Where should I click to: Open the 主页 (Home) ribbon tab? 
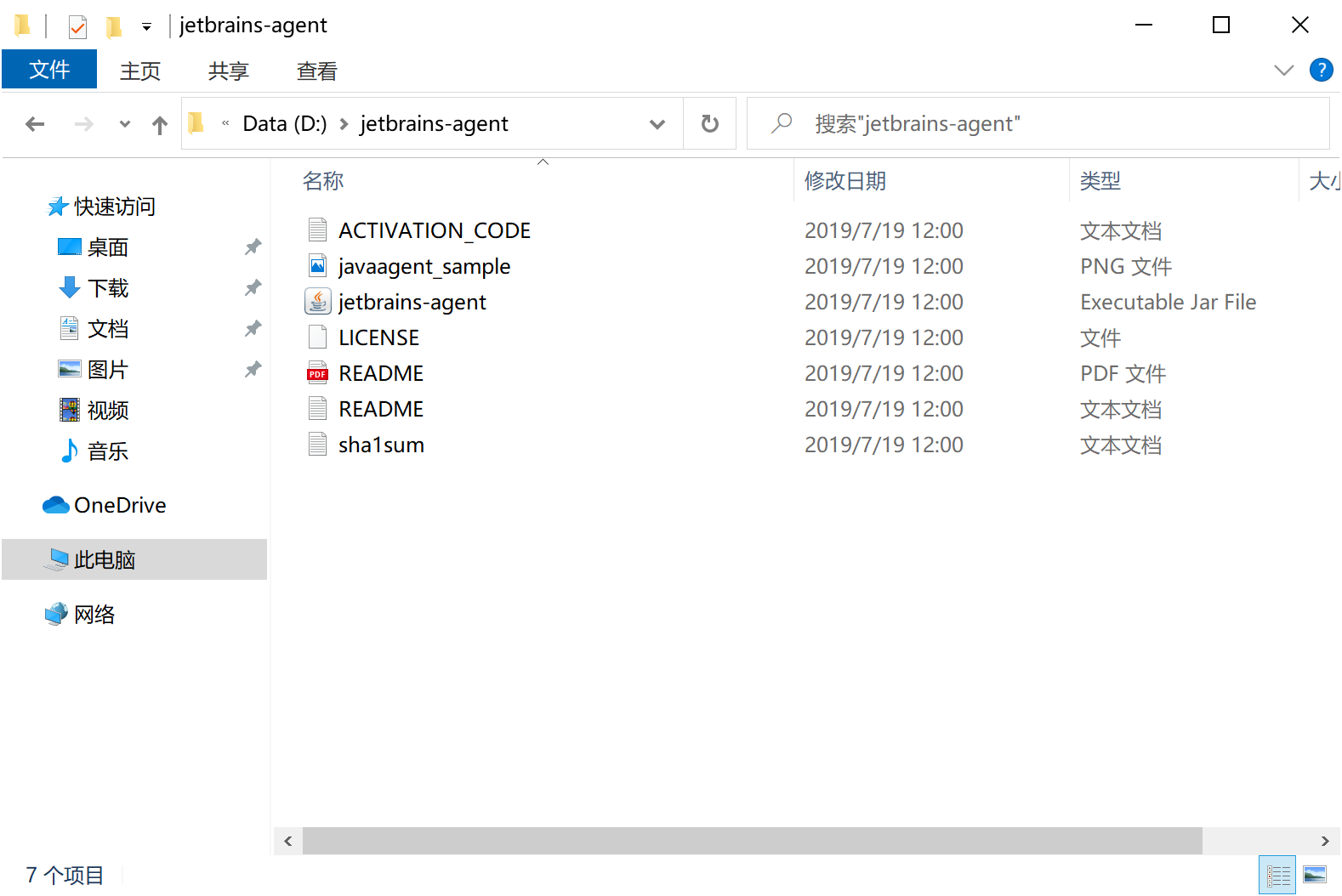(x=140, y=71)
